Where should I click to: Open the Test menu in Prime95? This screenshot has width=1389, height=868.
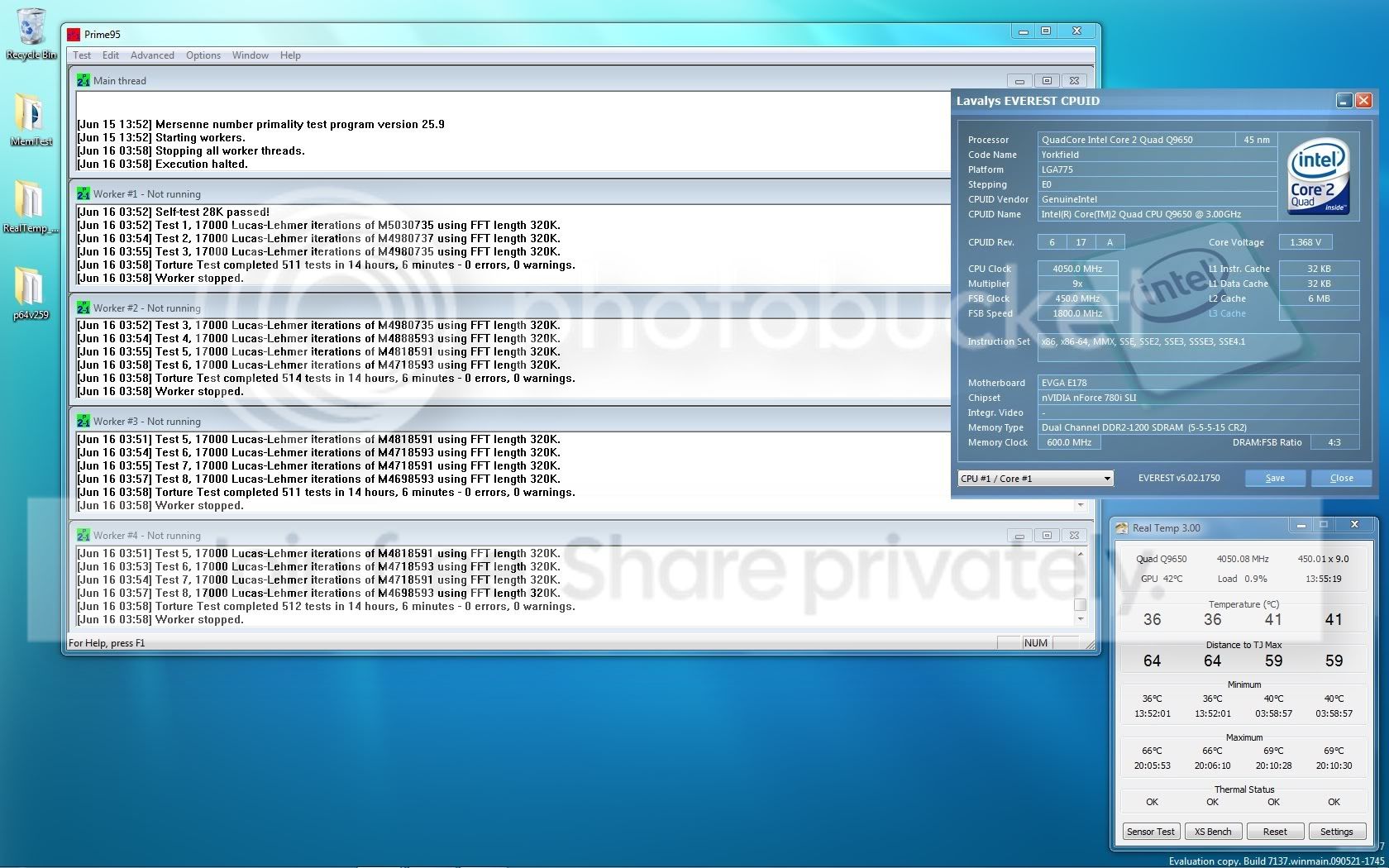click(x=82, y=55)
